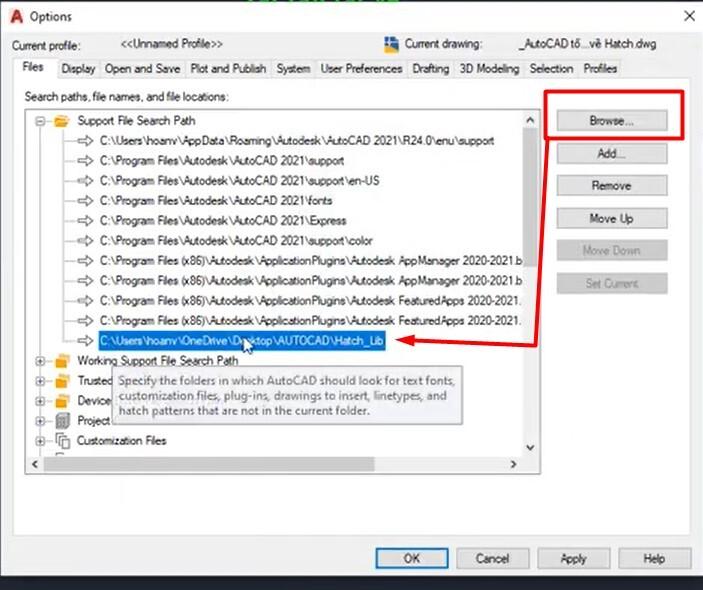703x590 pixels.
Task: Expand the Device node
Action: (40, 401)
